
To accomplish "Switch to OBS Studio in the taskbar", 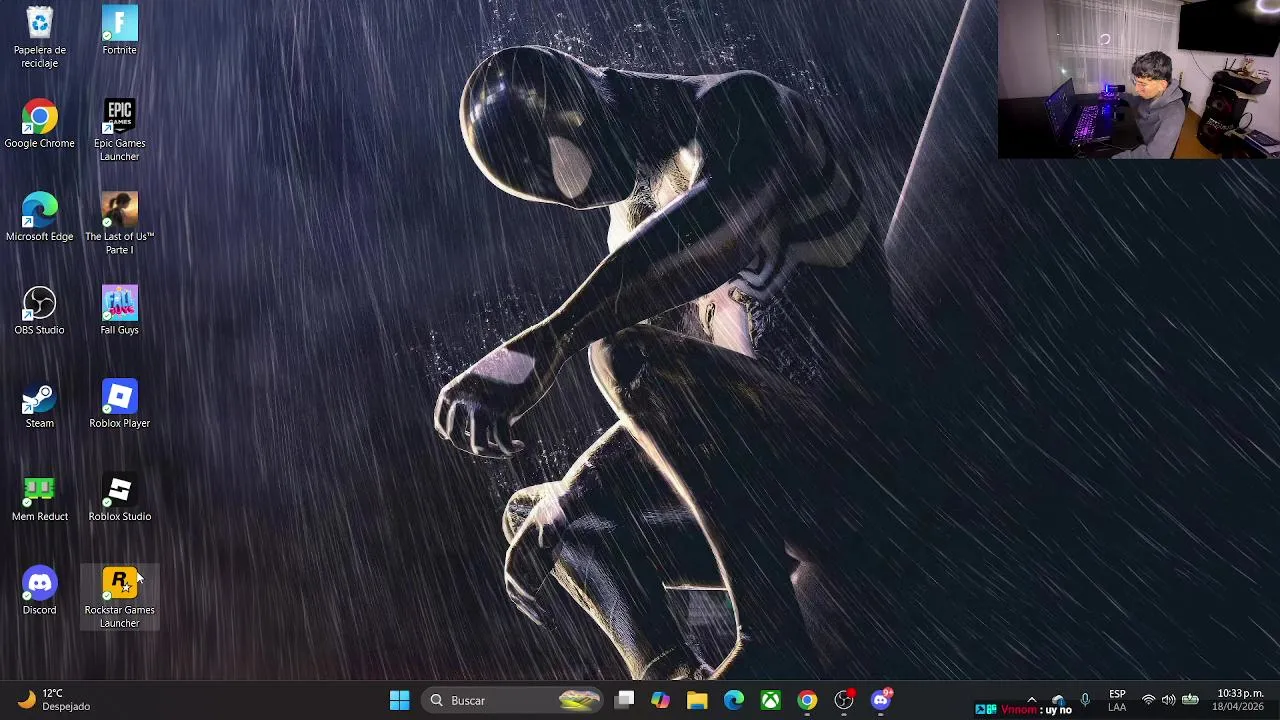I will (x=844, y=700).
